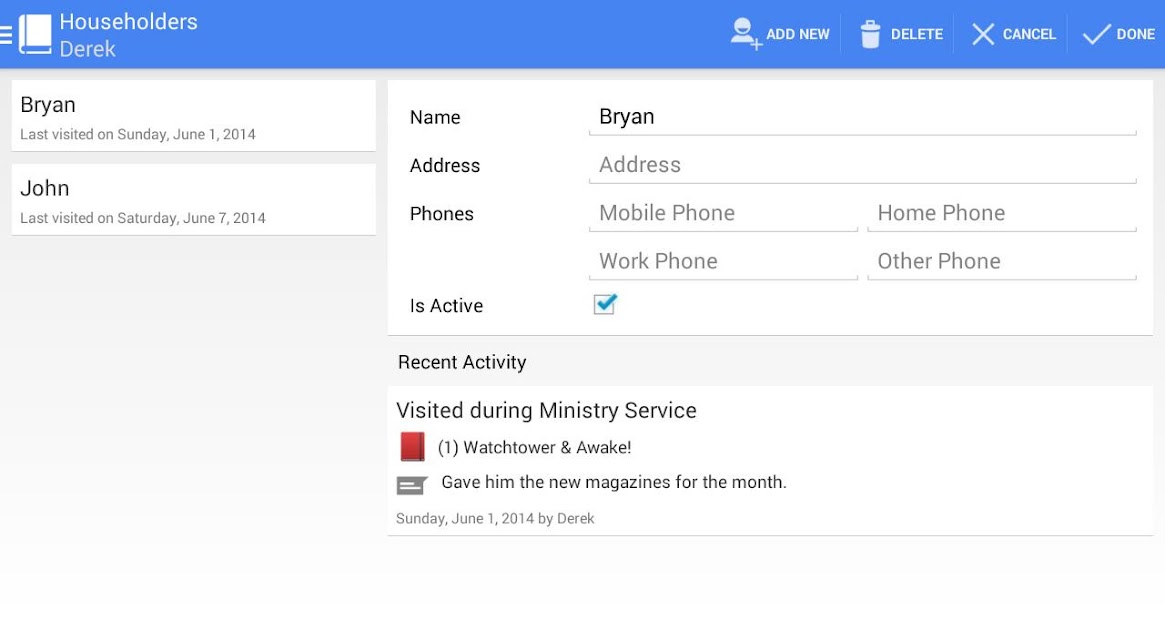Click the Address label text
The height and width of the screenshot is (640, 1165).
pyautogui.click(x=444, y=166)
